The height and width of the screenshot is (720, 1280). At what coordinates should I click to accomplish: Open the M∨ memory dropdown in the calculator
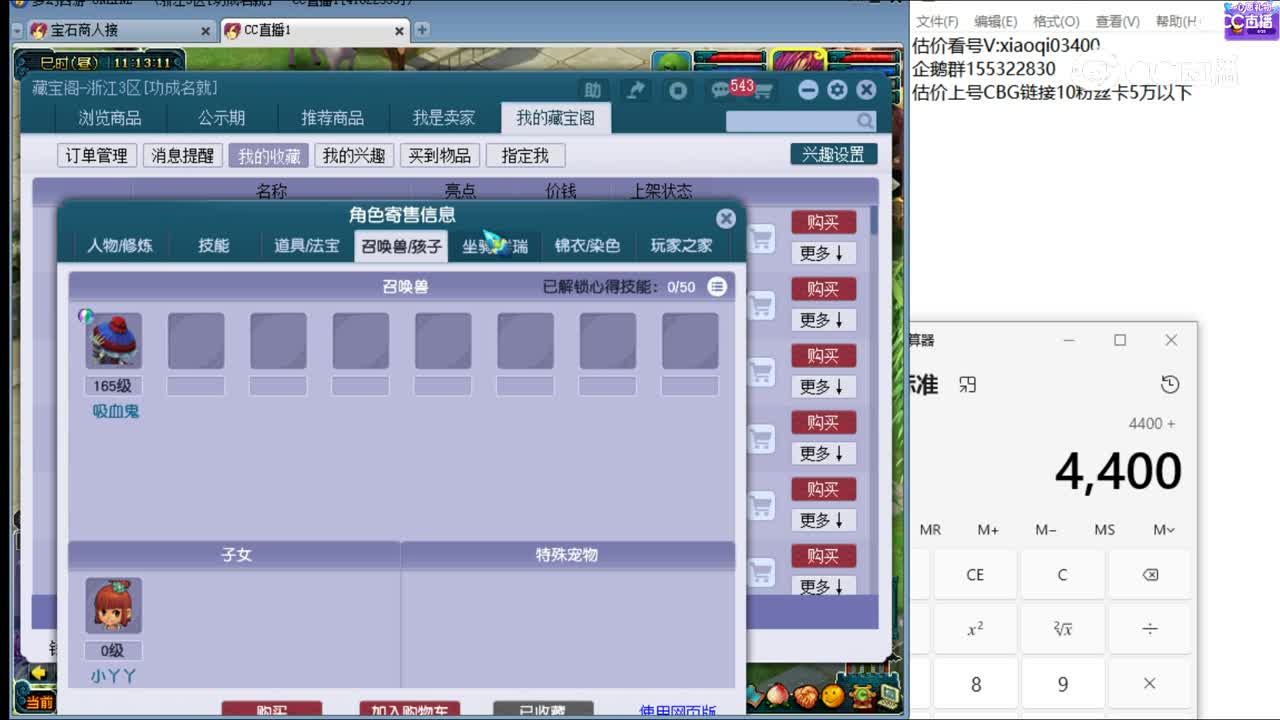(x=1164, y=530)
